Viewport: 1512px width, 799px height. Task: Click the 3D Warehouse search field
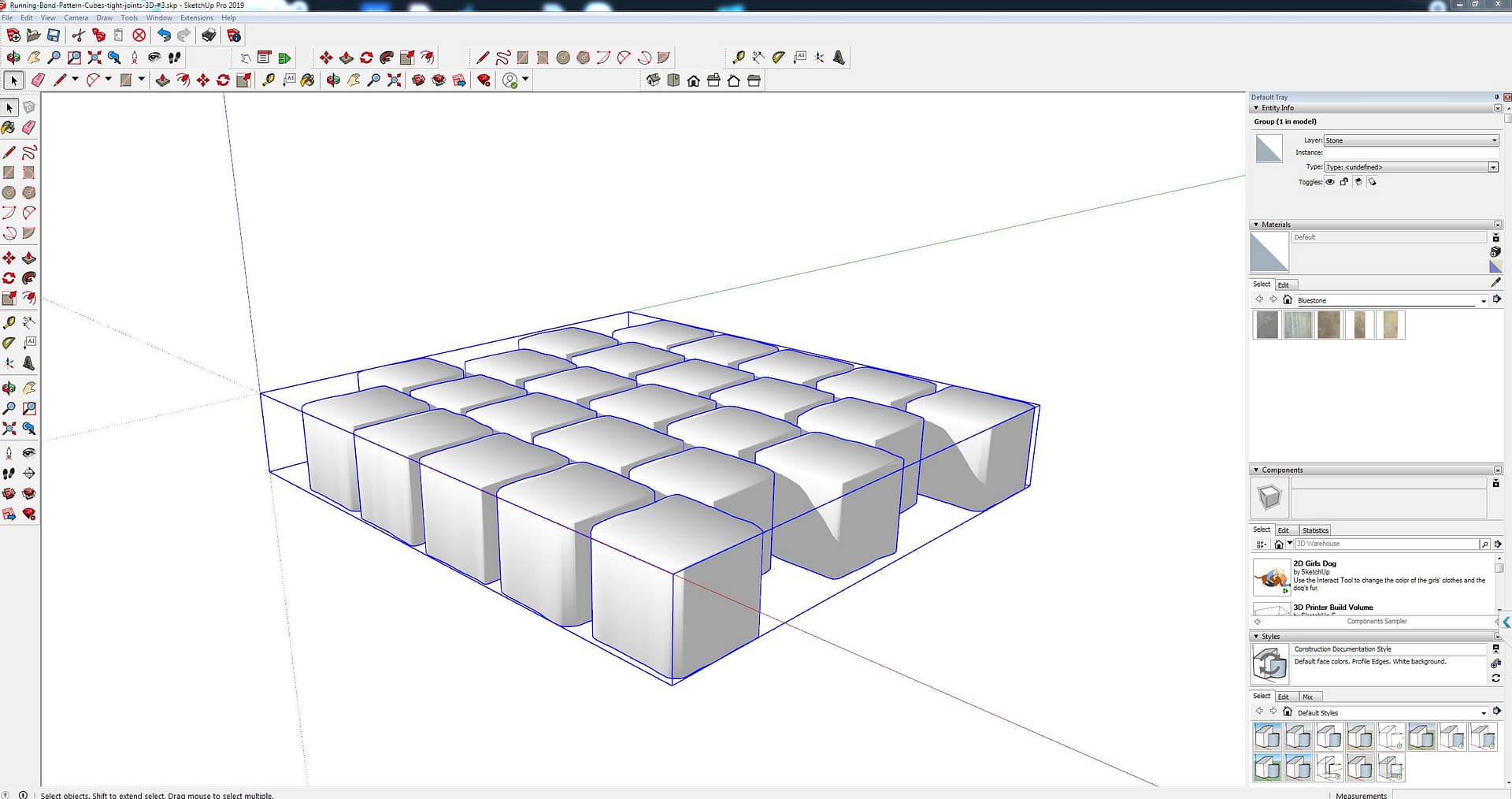point(1386,544)
